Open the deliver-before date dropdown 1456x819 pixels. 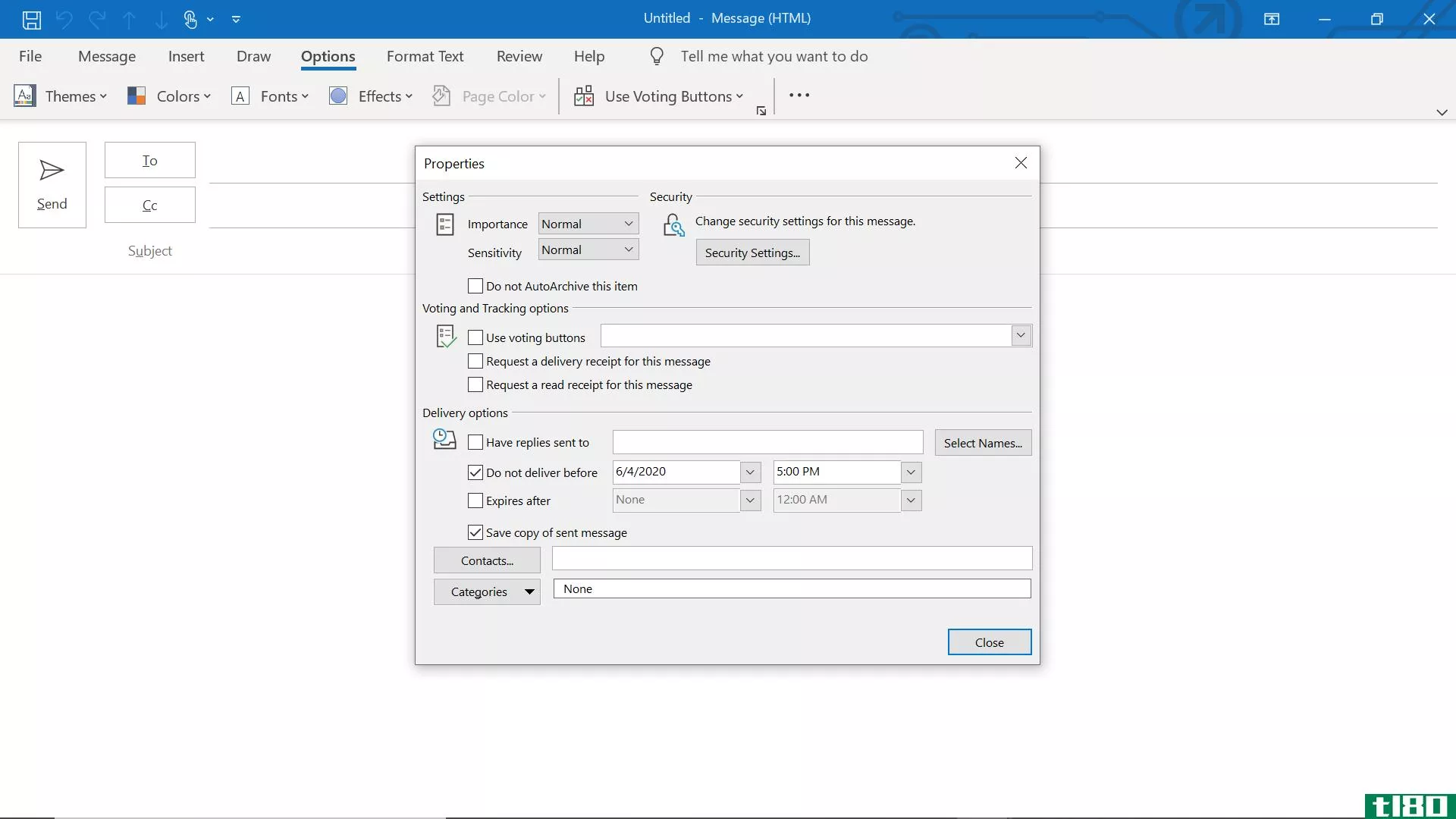[x=750, y=472]
